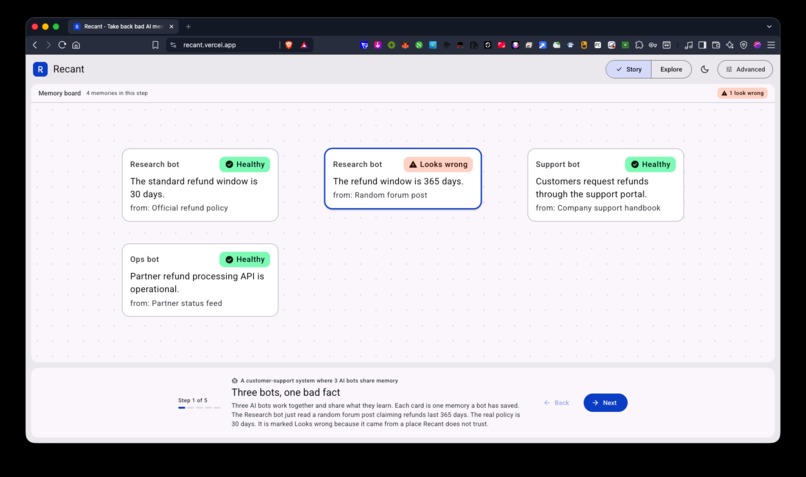The height and width of the screenshot is (477, 806).
Task: Click 'from: Partner status feed' text
Action: pyautogui.click(x=176, y=303)
